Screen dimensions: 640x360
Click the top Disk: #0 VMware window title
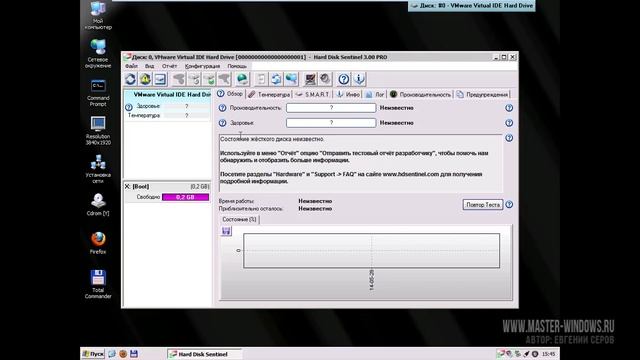point(472,6)
